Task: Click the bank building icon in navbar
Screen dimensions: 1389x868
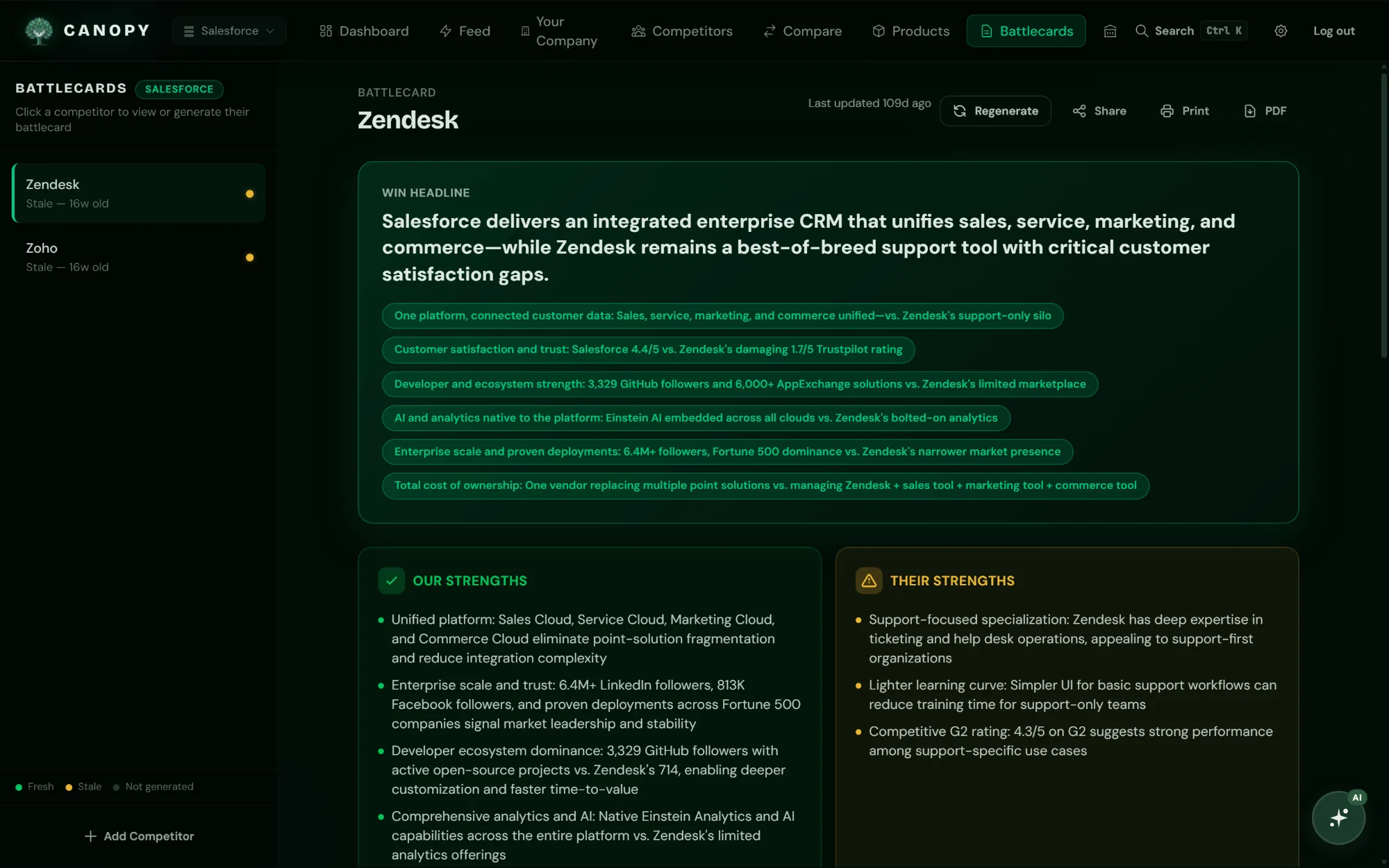Action: pos(1110,31)
